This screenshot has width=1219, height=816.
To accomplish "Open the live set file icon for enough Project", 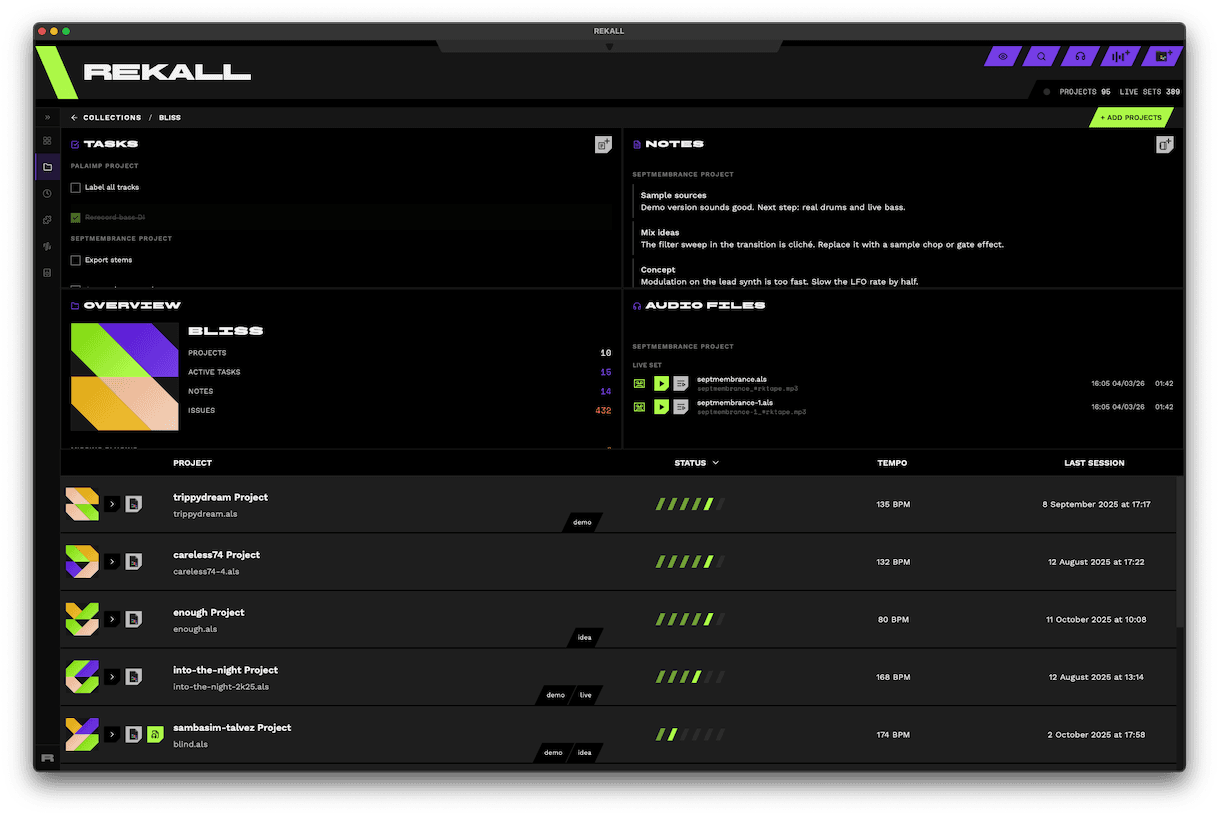I will (x=133, y=620).
